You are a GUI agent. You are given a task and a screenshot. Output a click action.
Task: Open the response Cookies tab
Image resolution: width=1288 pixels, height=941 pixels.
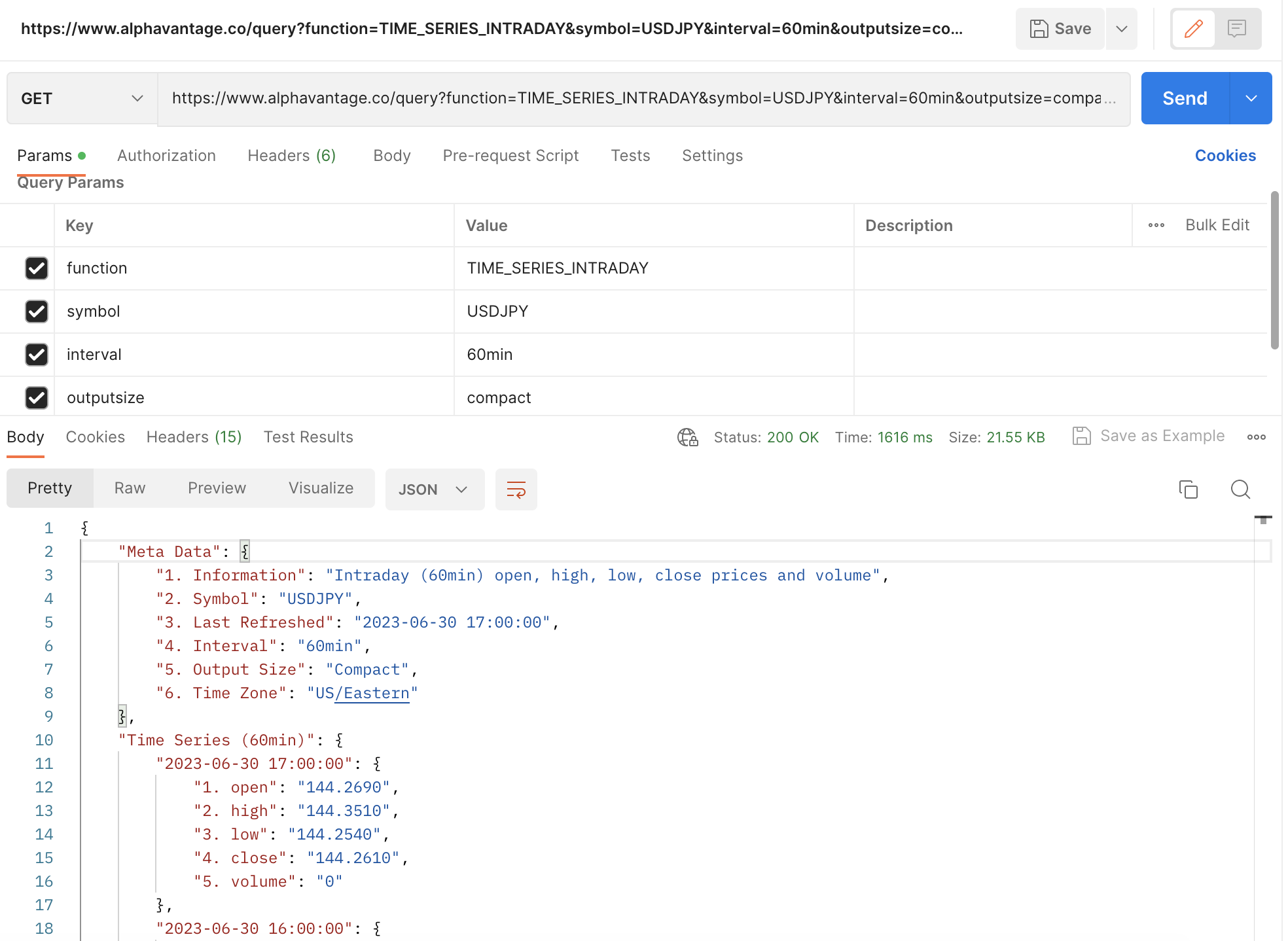tap(95, 437)
